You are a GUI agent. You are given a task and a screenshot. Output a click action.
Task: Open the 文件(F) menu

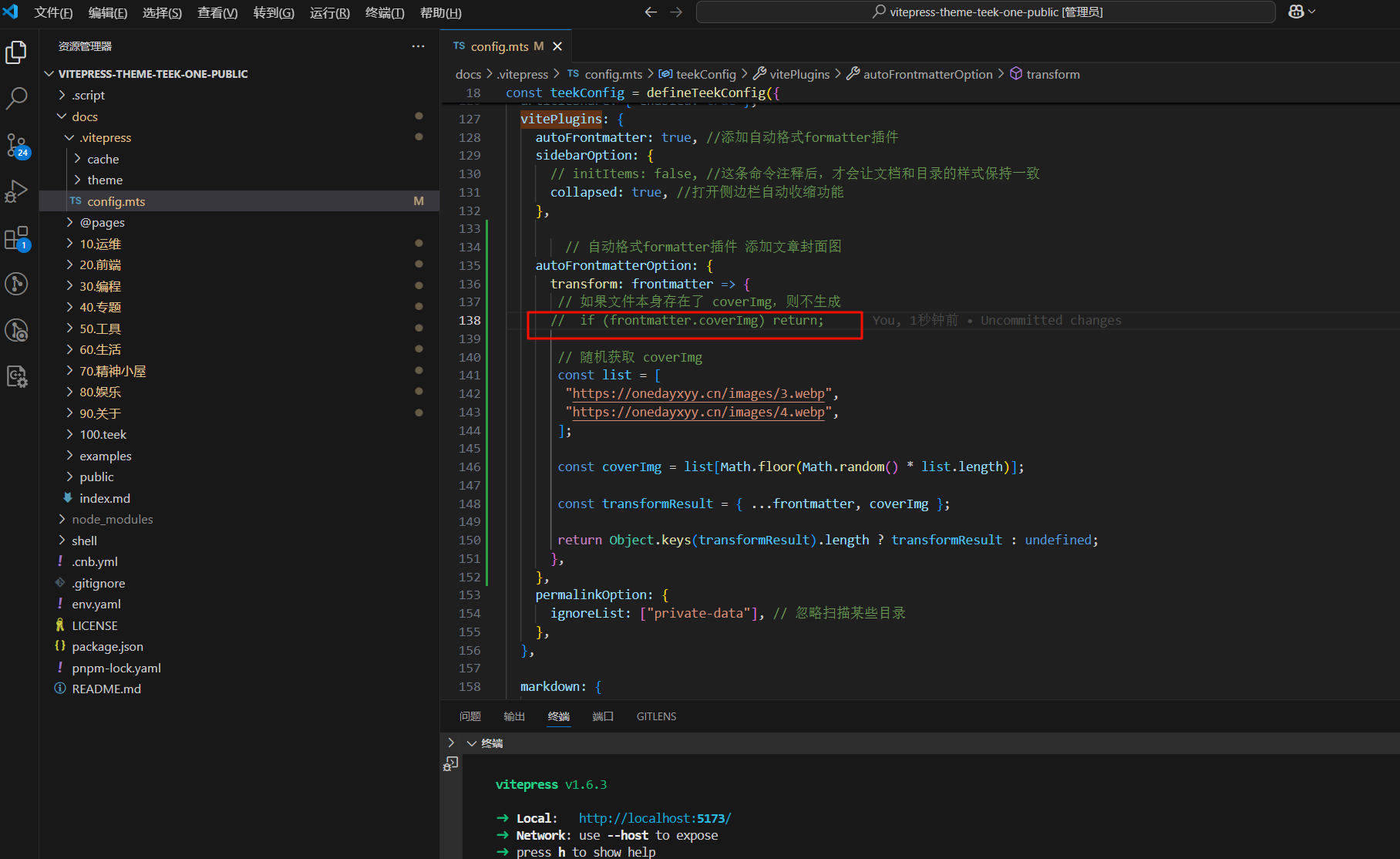[x=53, y=12]
